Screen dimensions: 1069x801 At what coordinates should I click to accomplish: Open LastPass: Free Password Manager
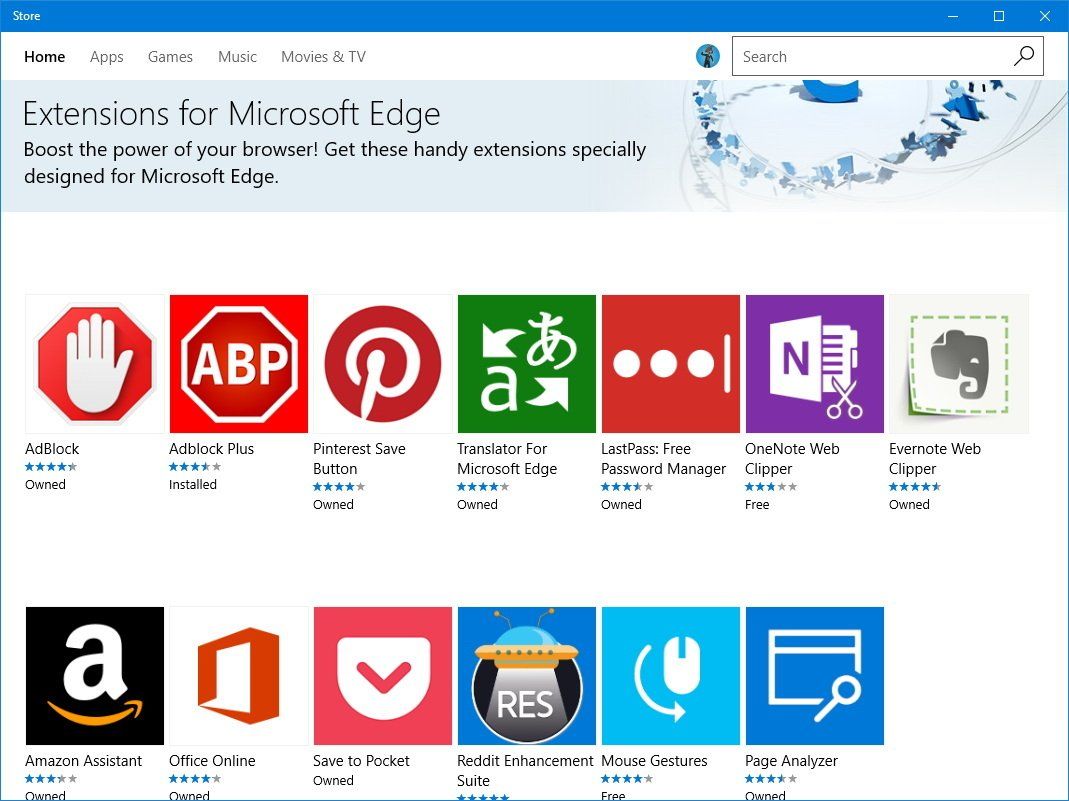click(670, 363)
